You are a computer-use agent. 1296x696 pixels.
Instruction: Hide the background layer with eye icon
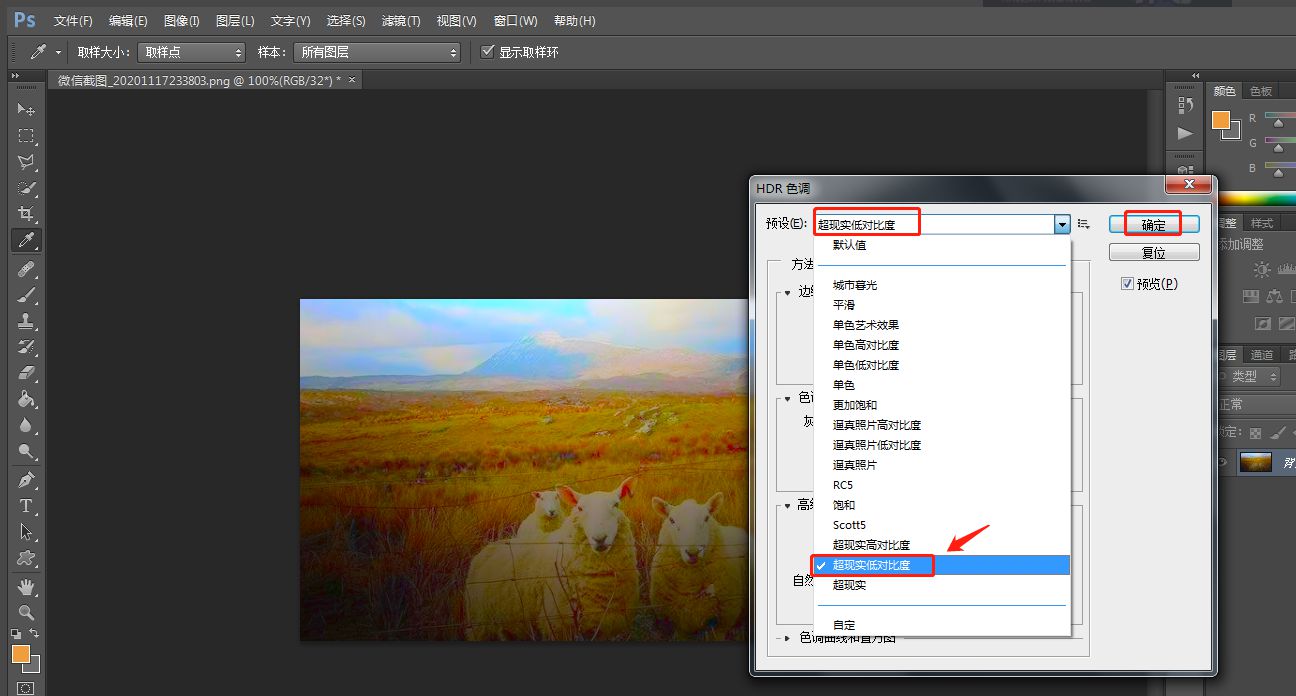[x=1223, y=462]
